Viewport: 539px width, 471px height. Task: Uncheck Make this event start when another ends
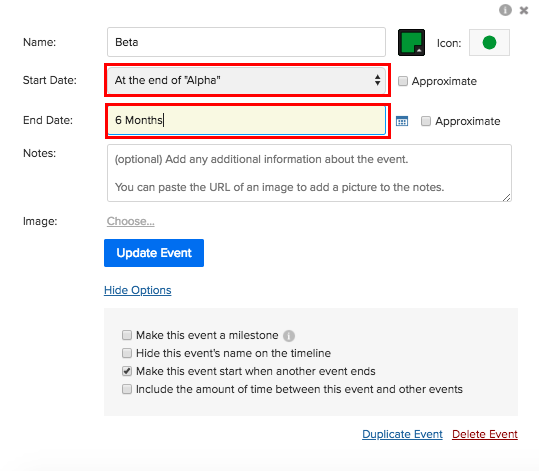[127, 371]
